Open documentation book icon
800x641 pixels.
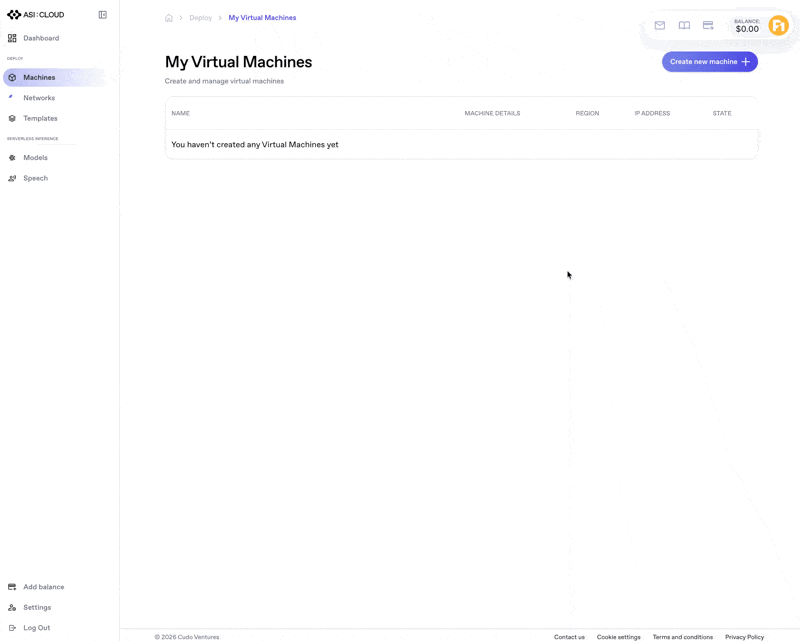point(684,25)
